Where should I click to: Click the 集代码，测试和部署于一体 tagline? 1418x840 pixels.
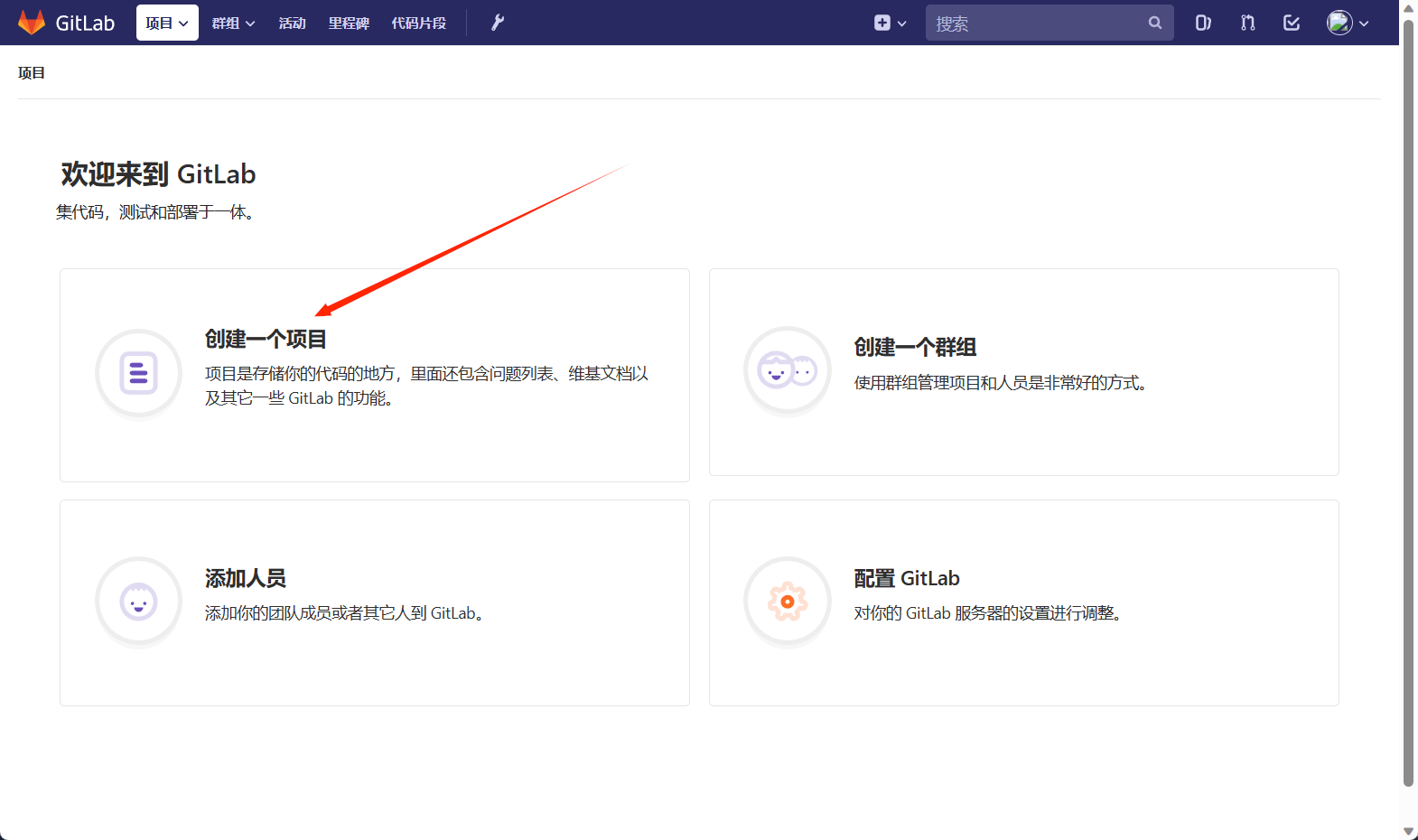(x=155, y=212)
